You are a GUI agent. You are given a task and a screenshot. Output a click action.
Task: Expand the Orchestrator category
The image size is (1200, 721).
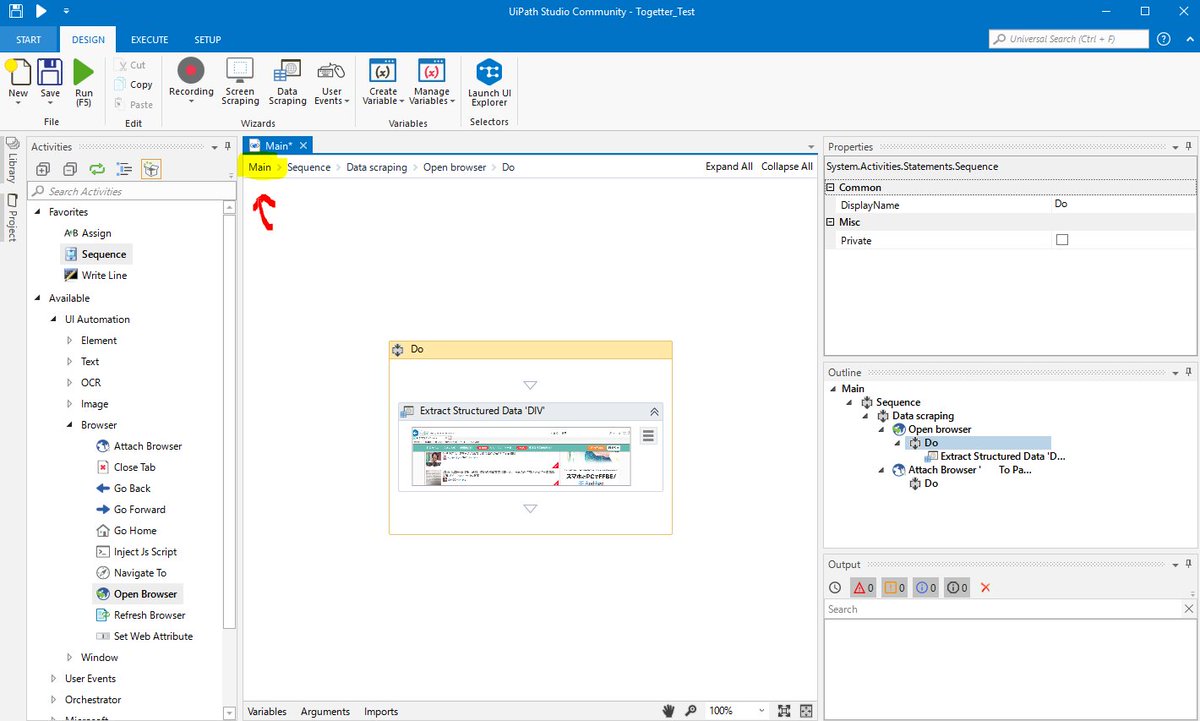pos(54,700)
